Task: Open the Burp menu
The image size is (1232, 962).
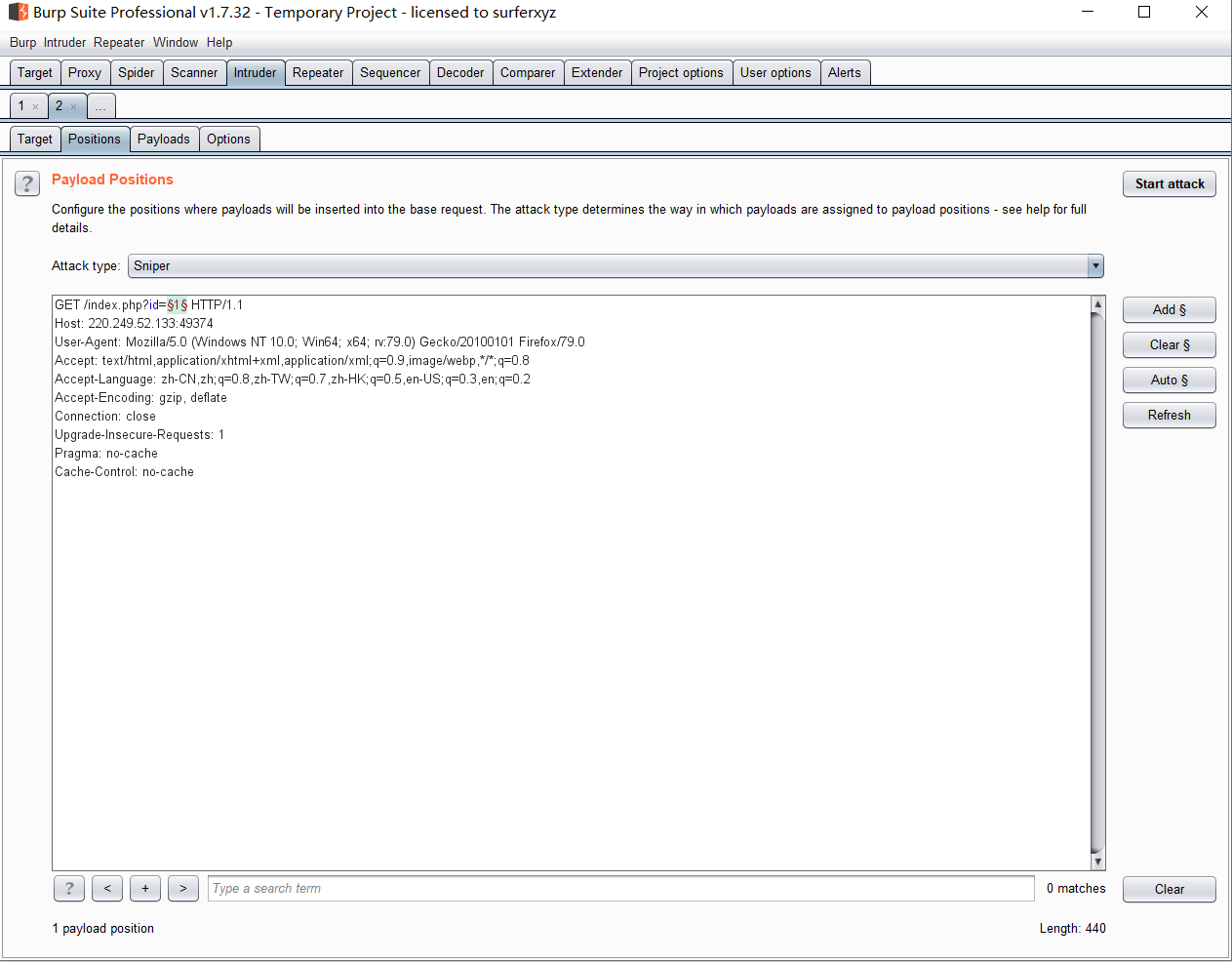Action: pos(22,43)
